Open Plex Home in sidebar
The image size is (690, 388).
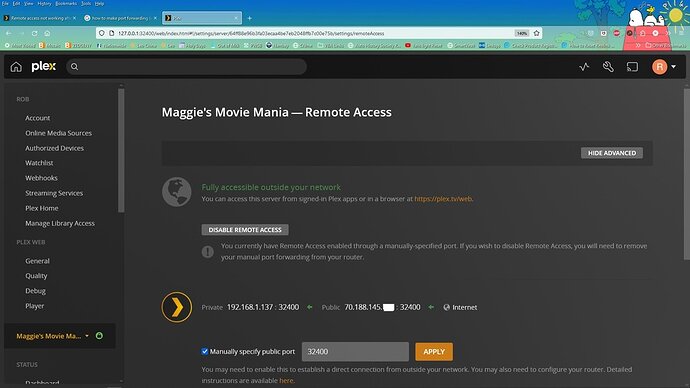[x=42, y=208]
